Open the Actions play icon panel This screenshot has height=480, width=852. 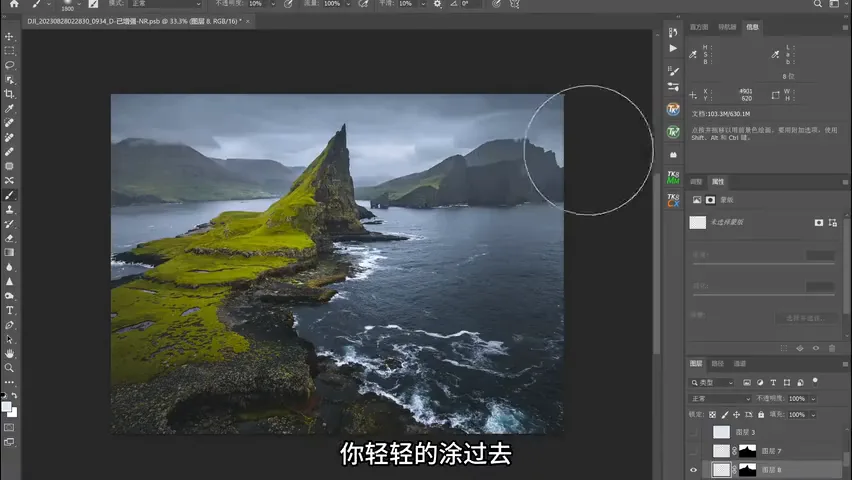point(673,48)
